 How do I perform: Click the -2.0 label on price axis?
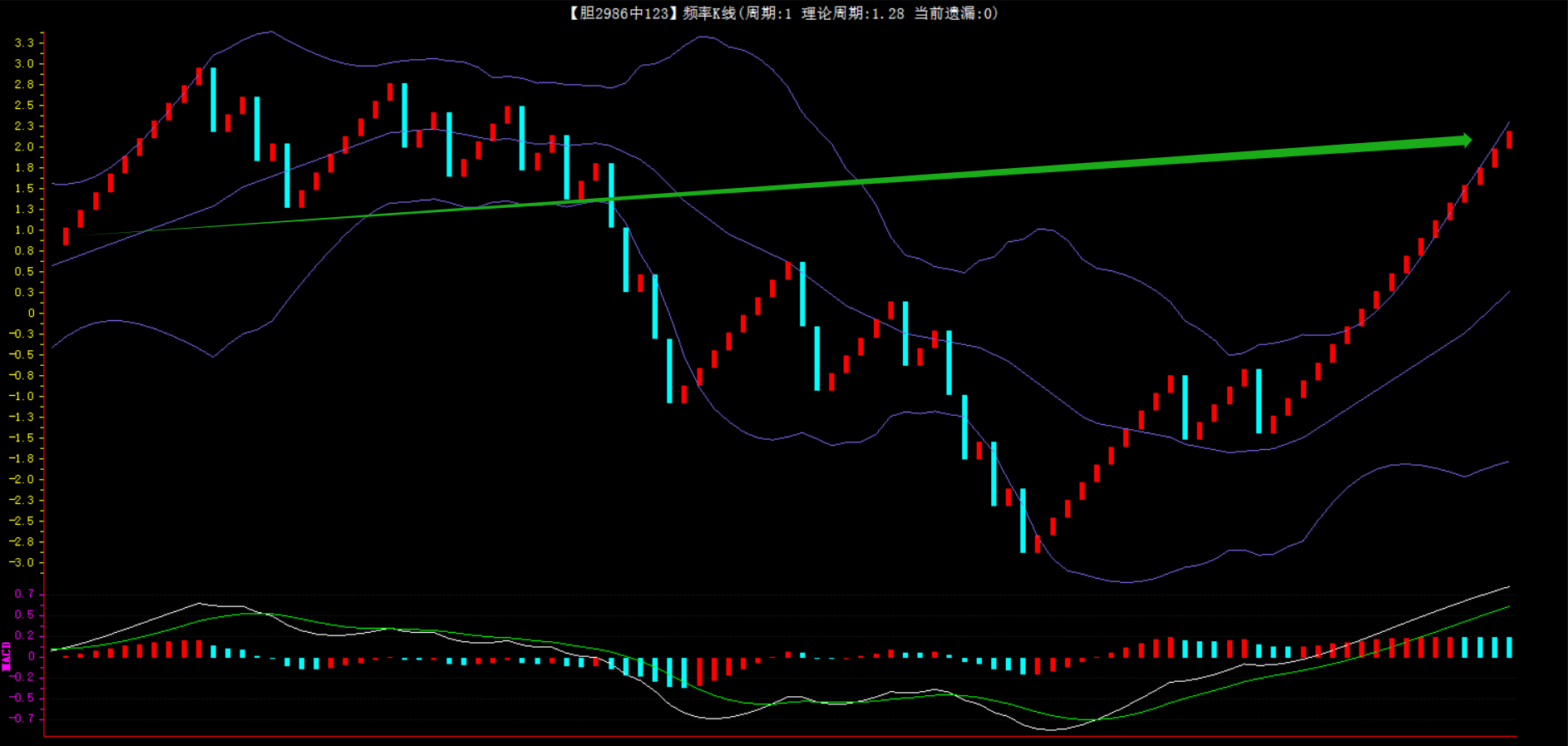point(22,479)
